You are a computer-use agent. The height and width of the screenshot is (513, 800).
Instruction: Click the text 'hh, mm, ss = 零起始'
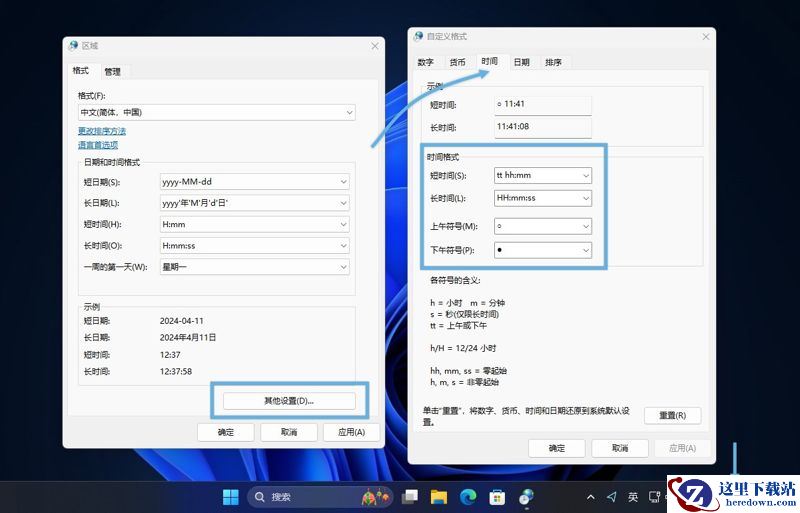[468, 371]
